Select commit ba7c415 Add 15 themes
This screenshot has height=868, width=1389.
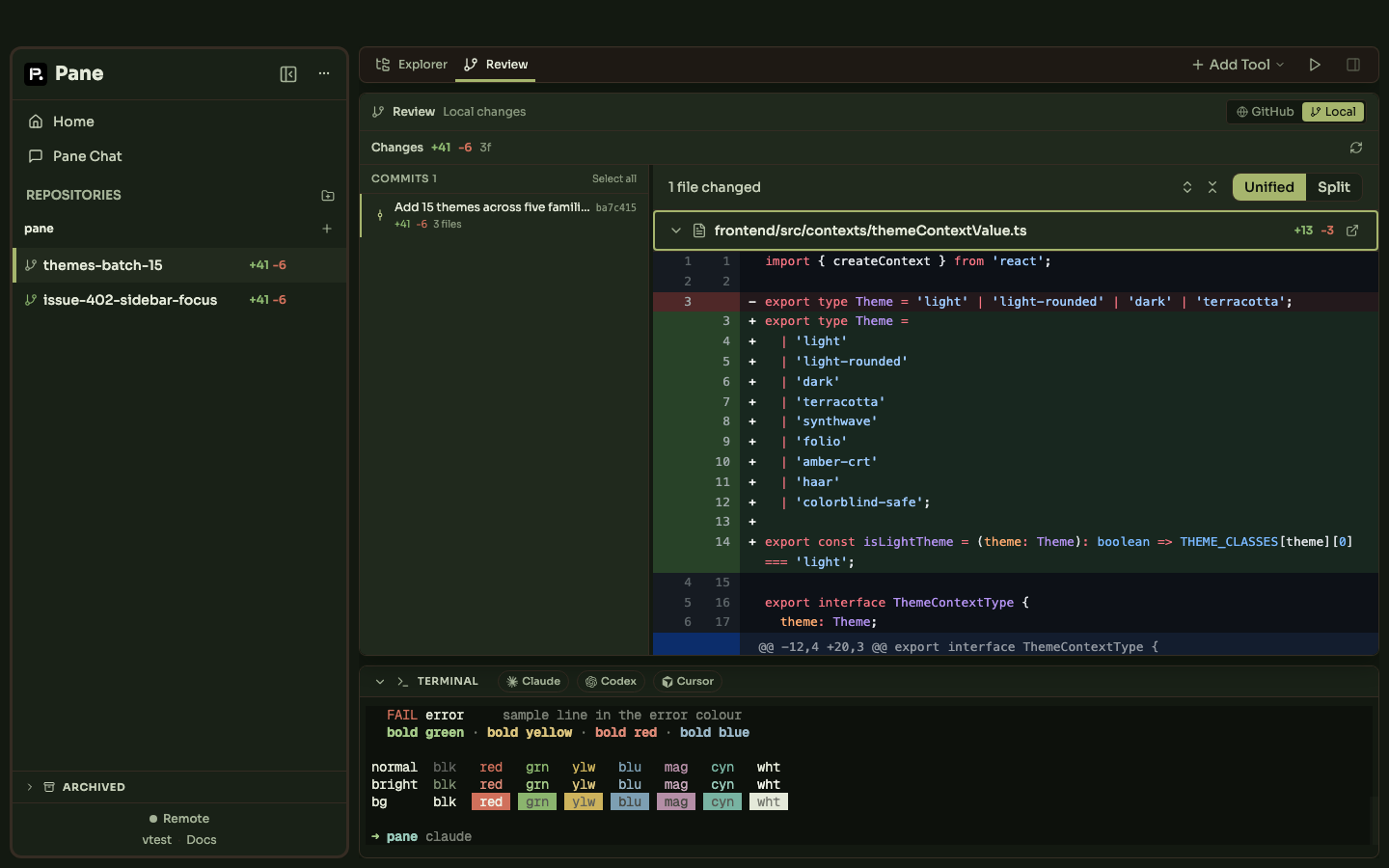coord(505,215)
